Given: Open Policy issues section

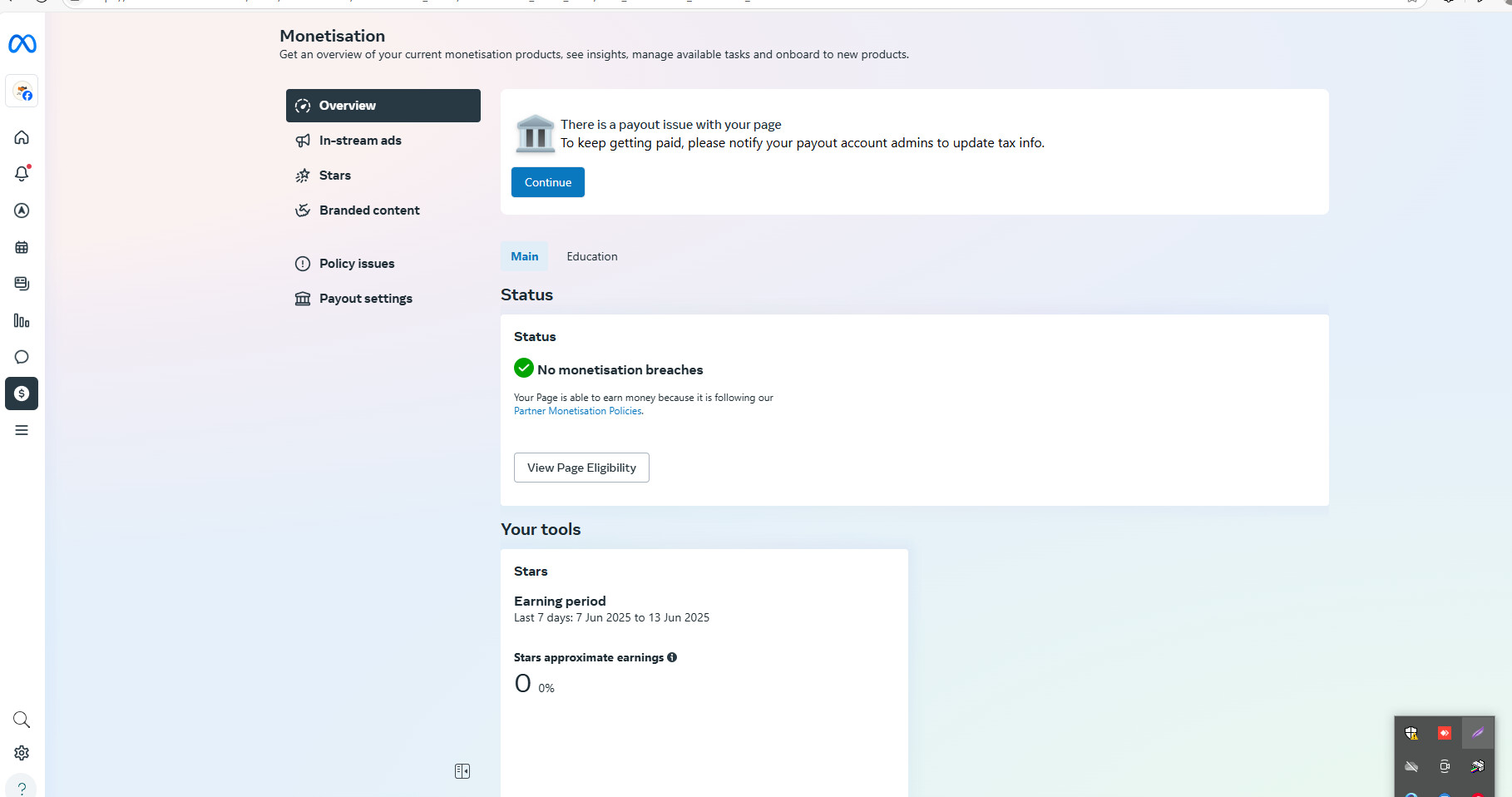Looking at the screenshot, I should pyautogui.click(x=383, y=264).
